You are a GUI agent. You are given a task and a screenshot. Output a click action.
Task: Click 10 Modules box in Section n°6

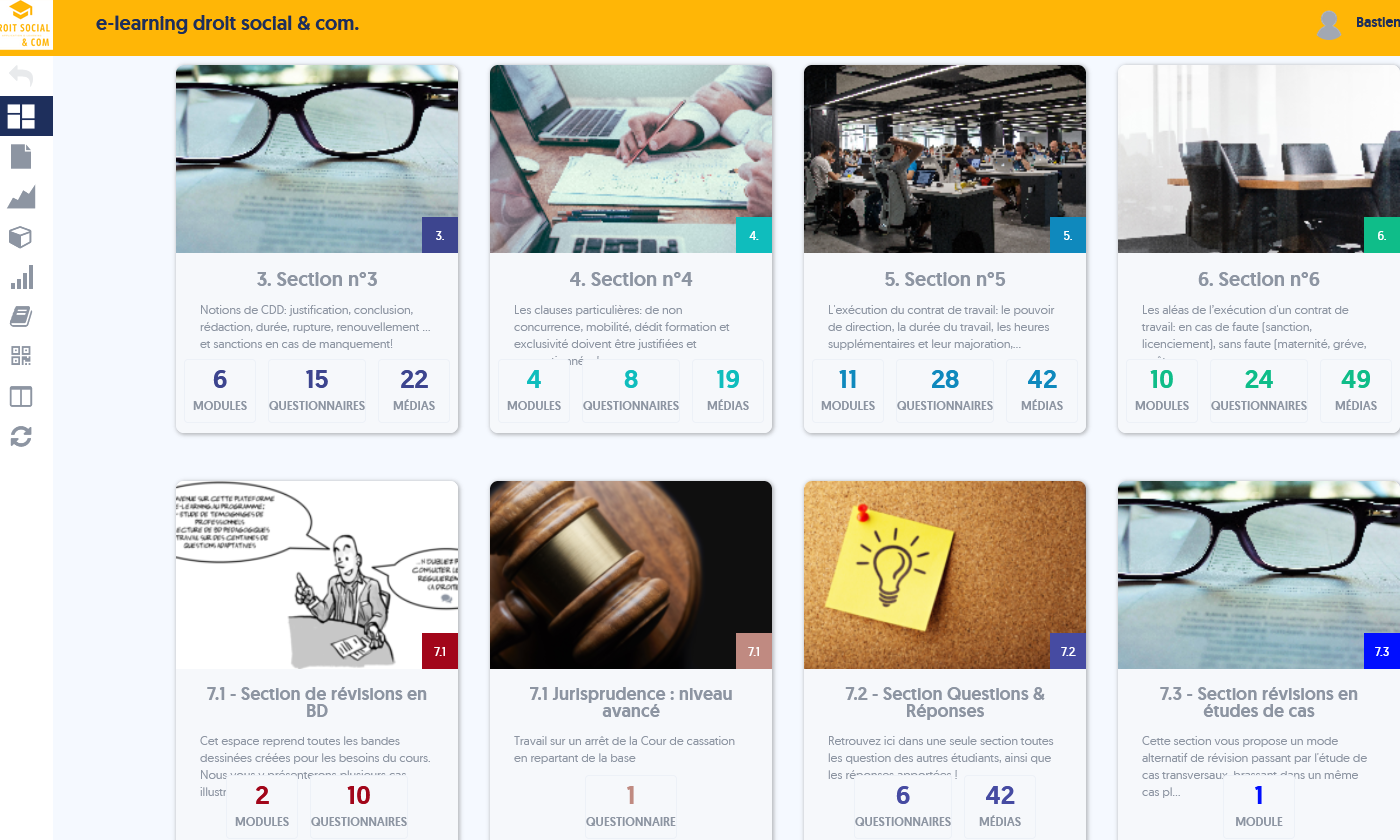(x=1162, y=391)
